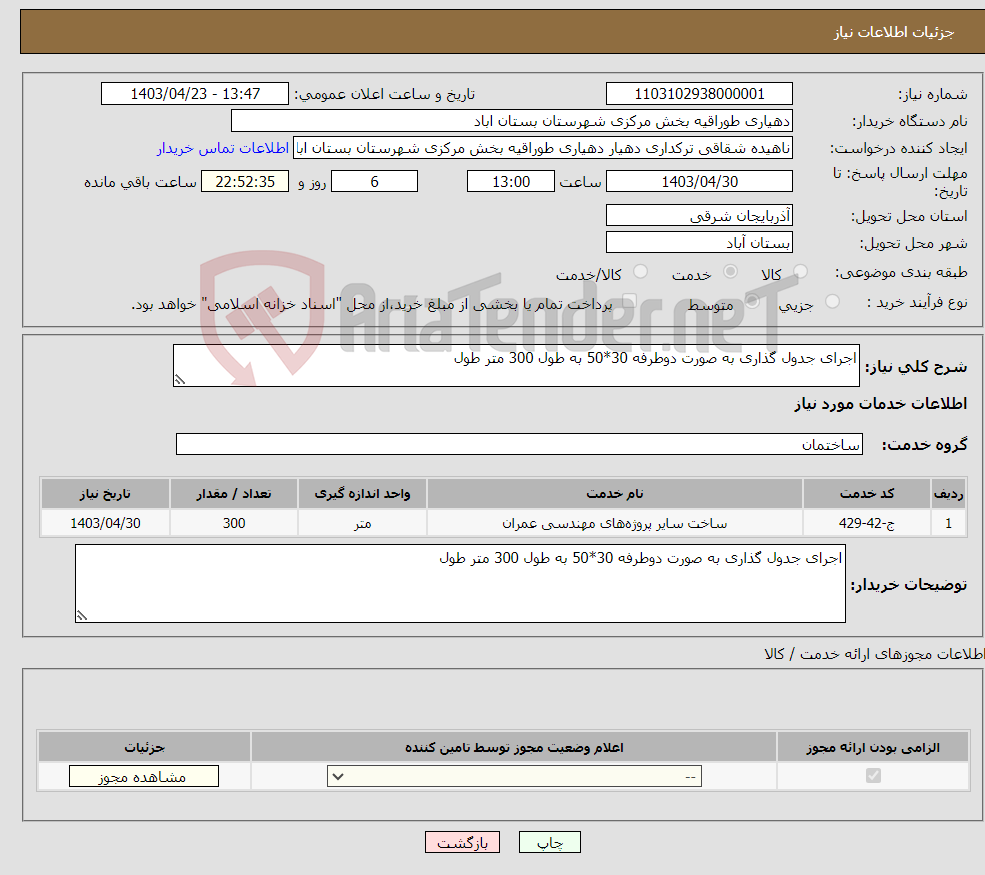Viewport: 985px width, 875px height.
Task: Click the buyer organization name field
Action: (512, 121)
